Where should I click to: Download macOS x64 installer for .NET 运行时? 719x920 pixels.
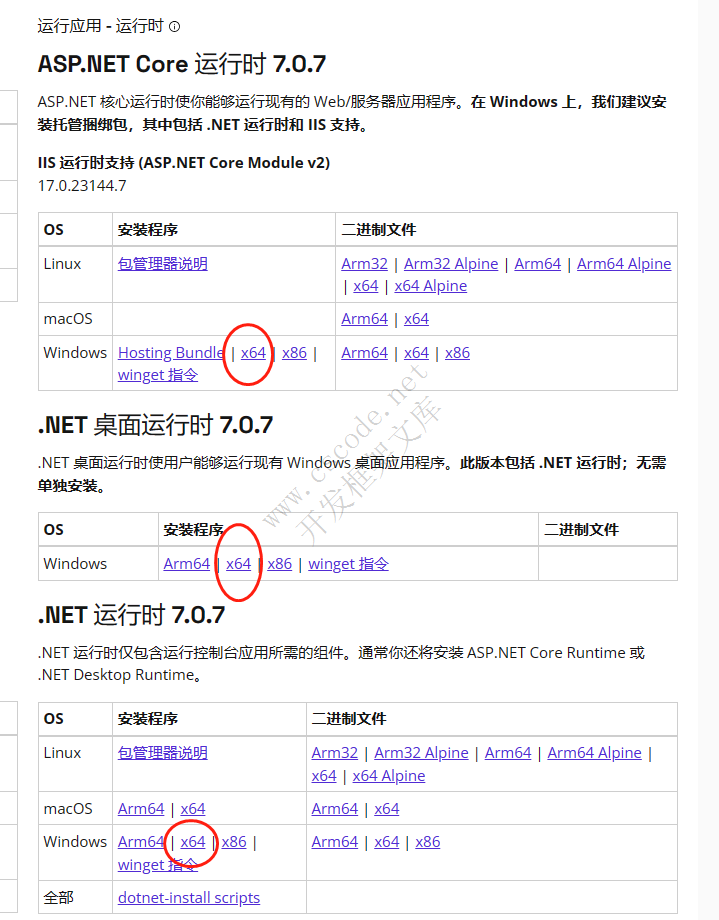pyautogui.click(x=193, y=809)
